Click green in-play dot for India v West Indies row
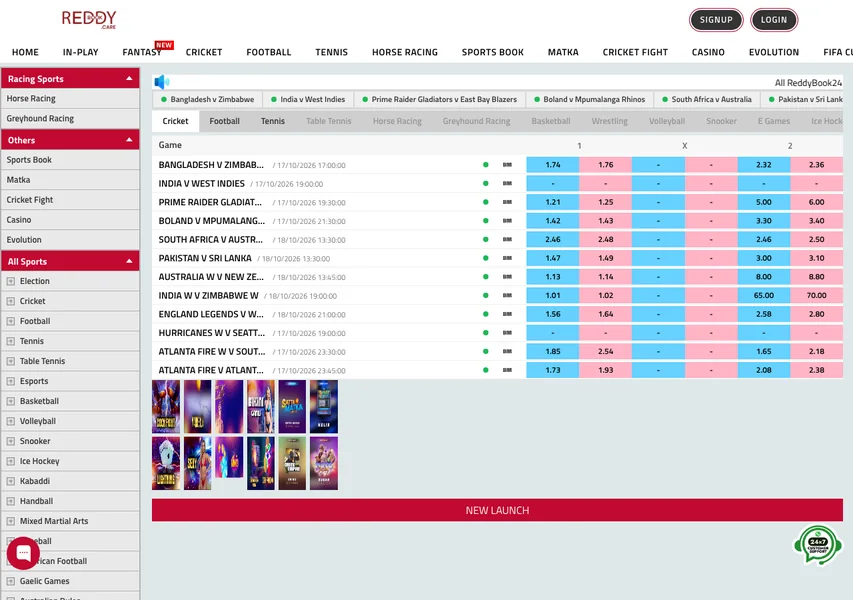The image size is (853, 600). point(486,183)
